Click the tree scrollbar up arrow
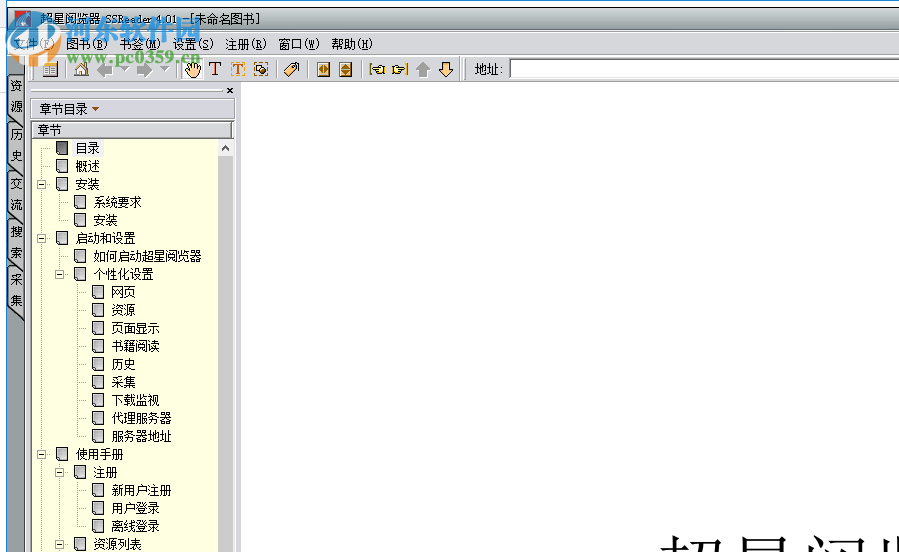Viewport: 899px width, 552px height. click(225, 148)
